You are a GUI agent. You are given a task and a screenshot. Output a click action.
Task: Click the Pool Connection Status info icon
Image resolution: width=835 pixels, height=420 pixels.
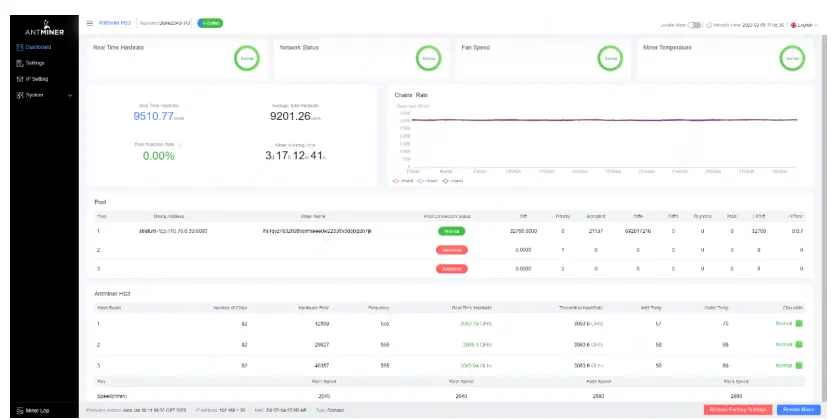(x=476, y=217)
